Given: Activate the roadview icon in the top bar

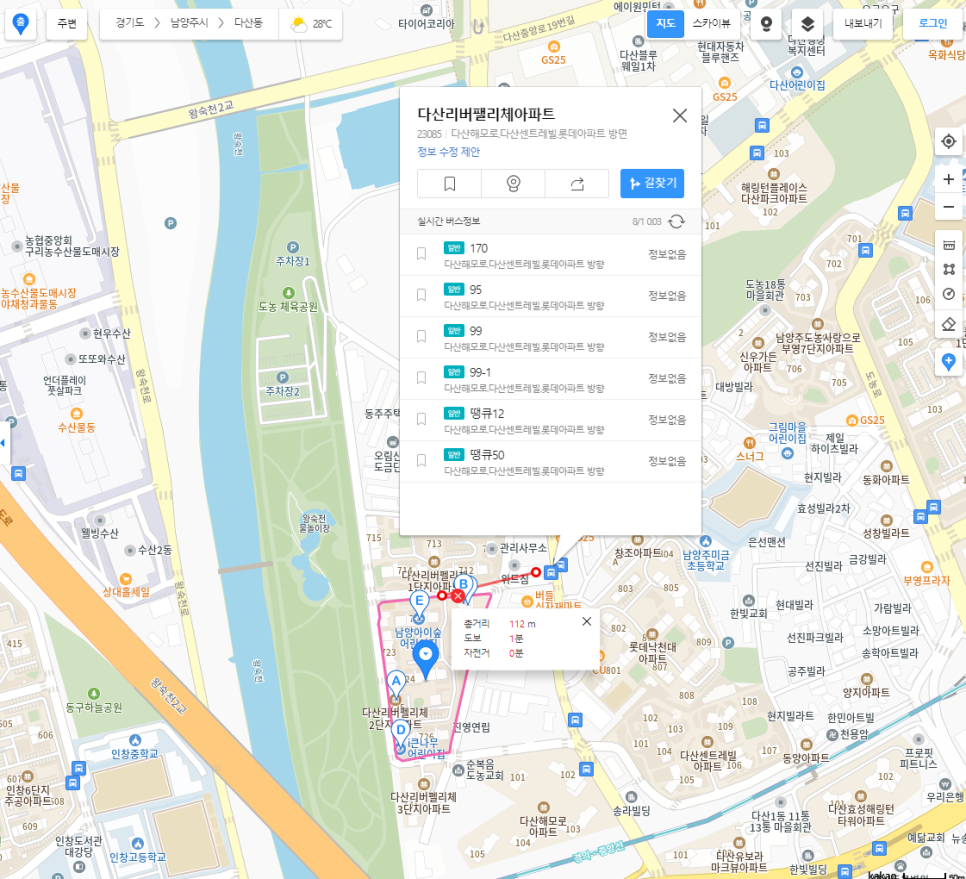Looking at the screenshot, I should [x=766, y=24].
